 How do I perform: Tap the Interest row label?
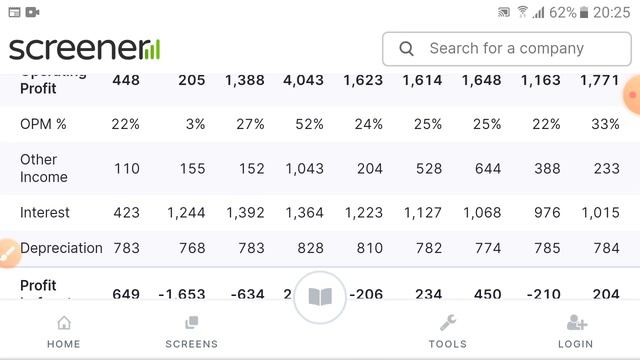[45, 213]
